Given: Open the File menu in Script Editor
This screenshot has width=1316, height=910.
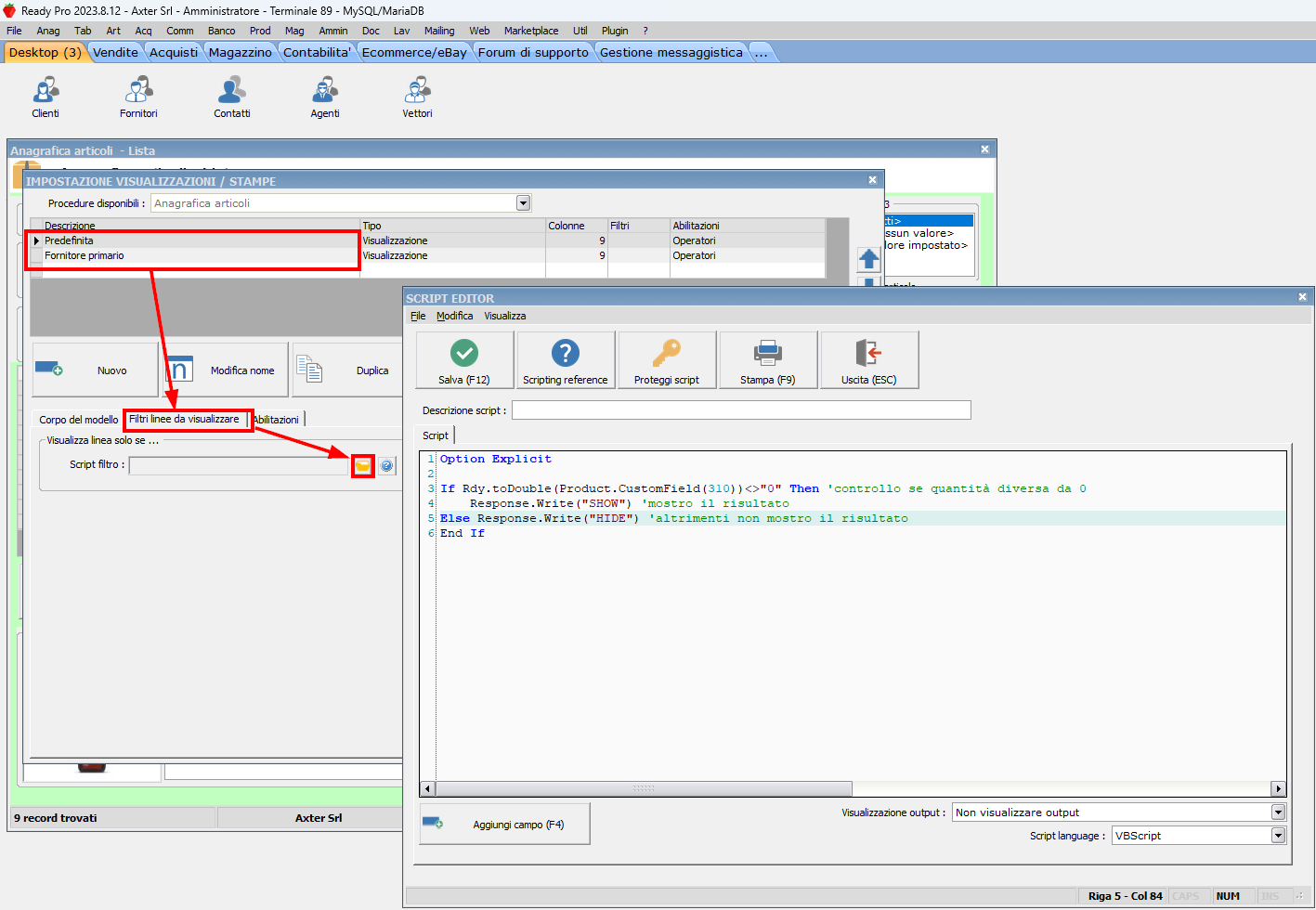Looking at the screenshot, I should point(418,316).
